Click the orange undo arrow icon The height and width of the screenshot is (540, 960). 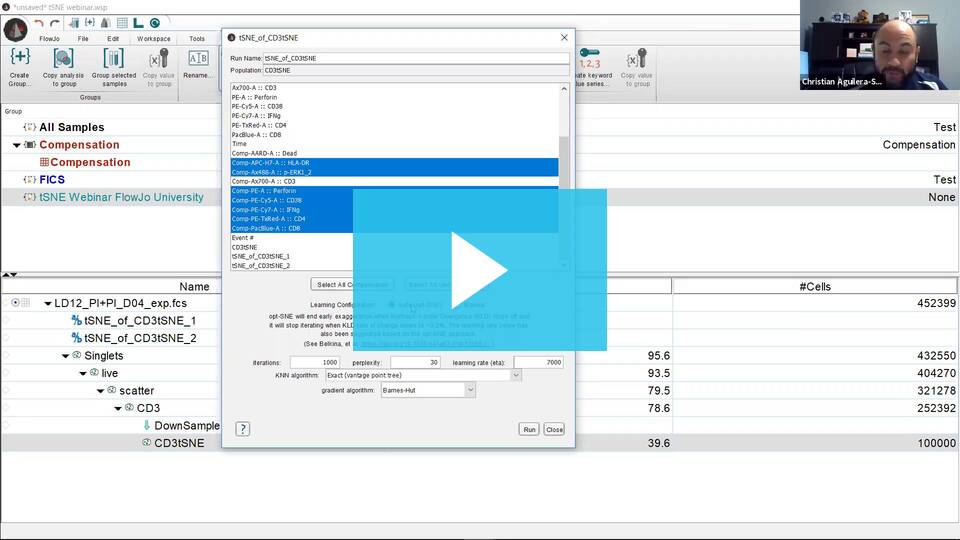pos(39,23)
